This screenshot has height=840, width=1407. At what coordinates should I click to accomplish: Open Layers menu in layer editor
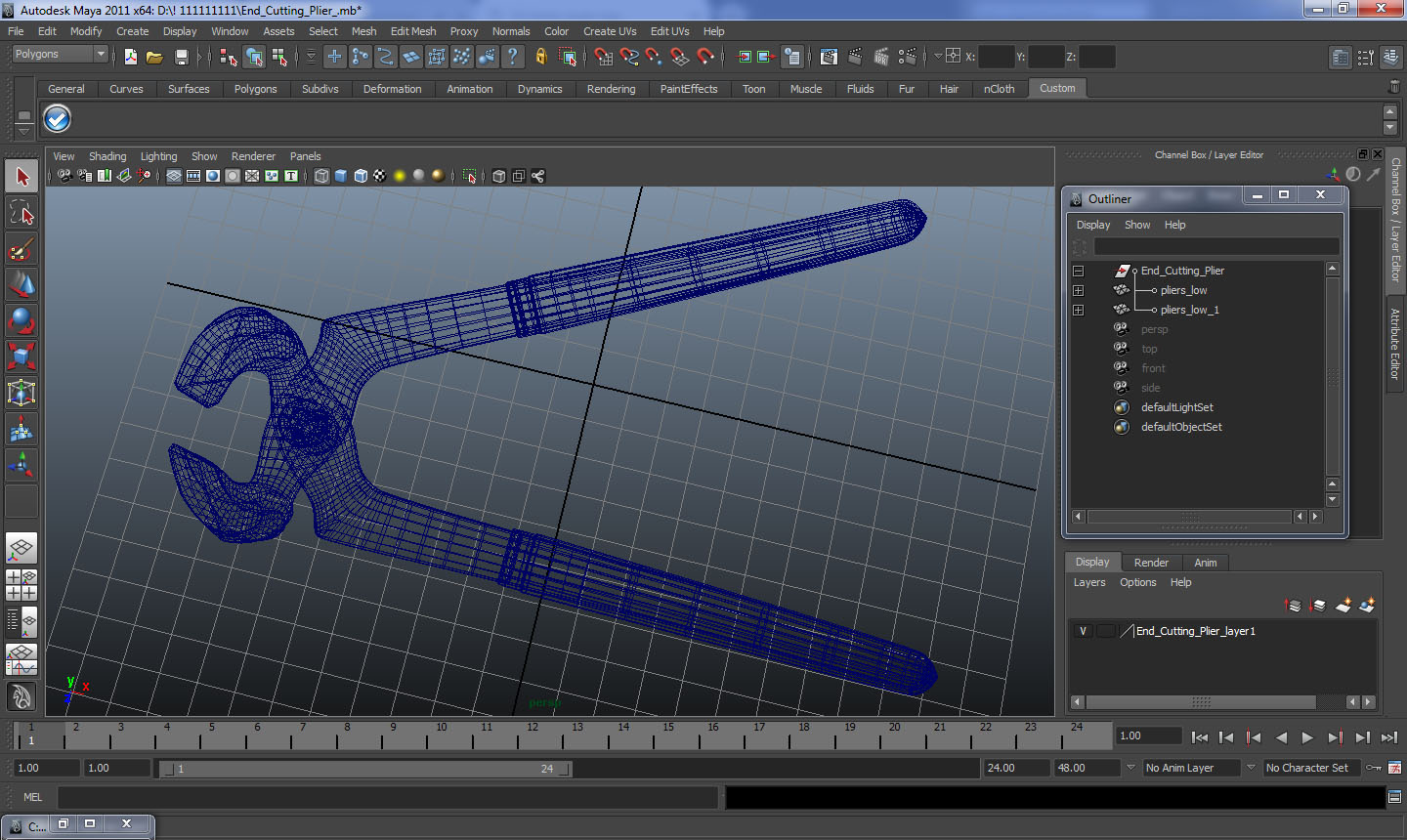pos(1089,582)
